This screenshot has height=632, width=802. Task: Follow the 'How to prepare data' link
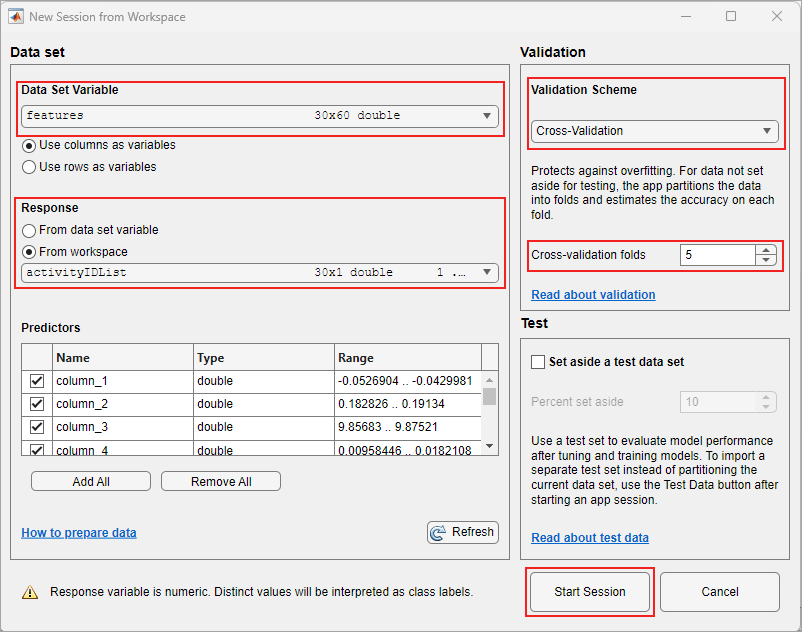[x=78, y=532]
